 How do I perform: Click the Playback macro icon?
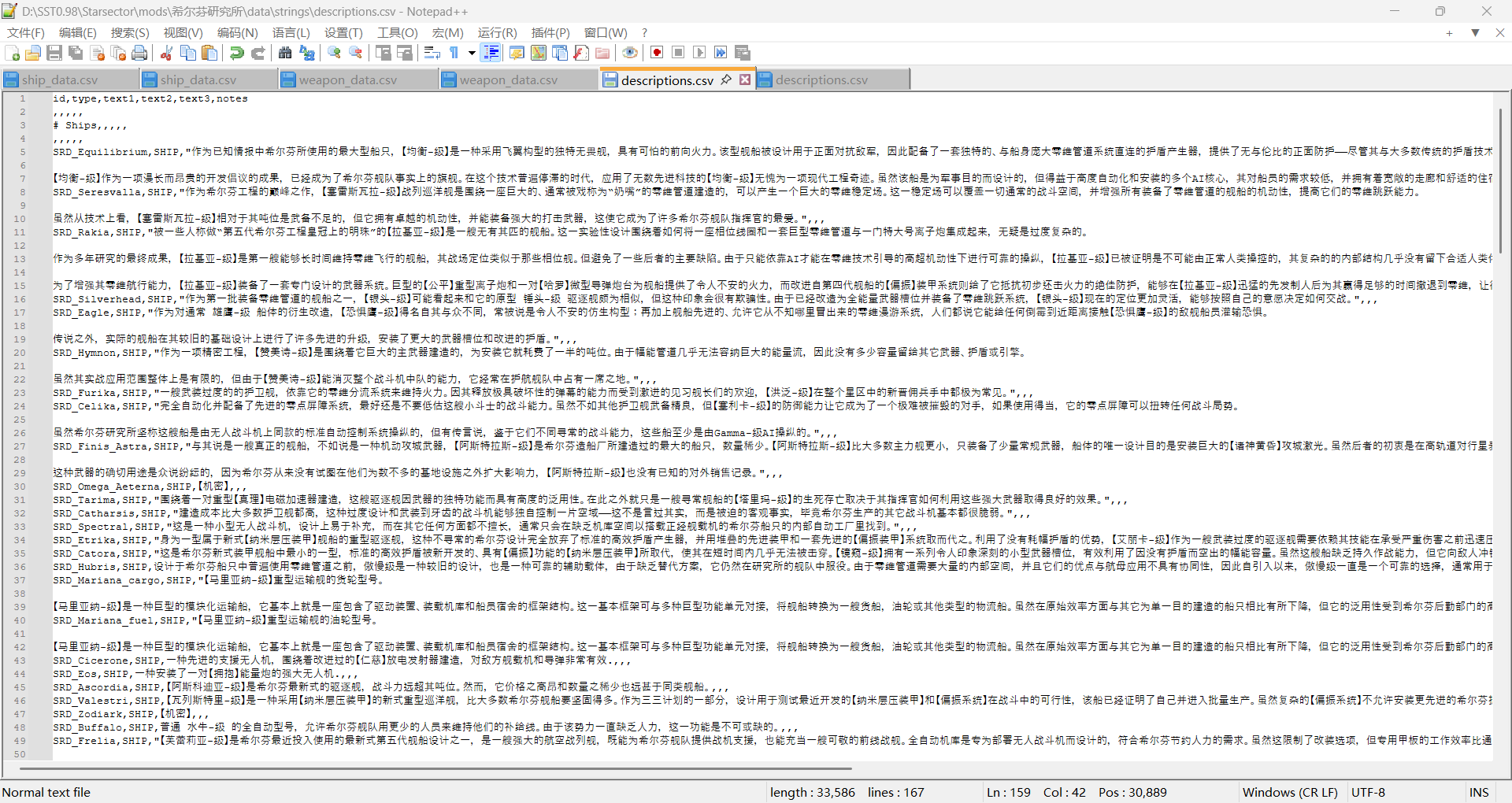coord(699,53)
